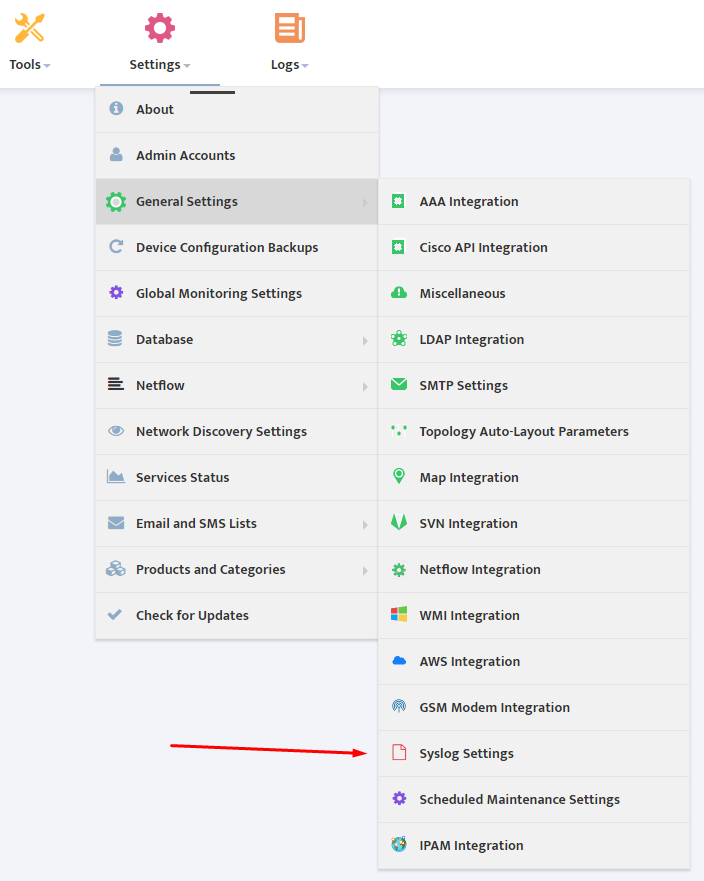
Task: Click the SMTP Settings green envelope icon
Action: (x=399, y=384)
